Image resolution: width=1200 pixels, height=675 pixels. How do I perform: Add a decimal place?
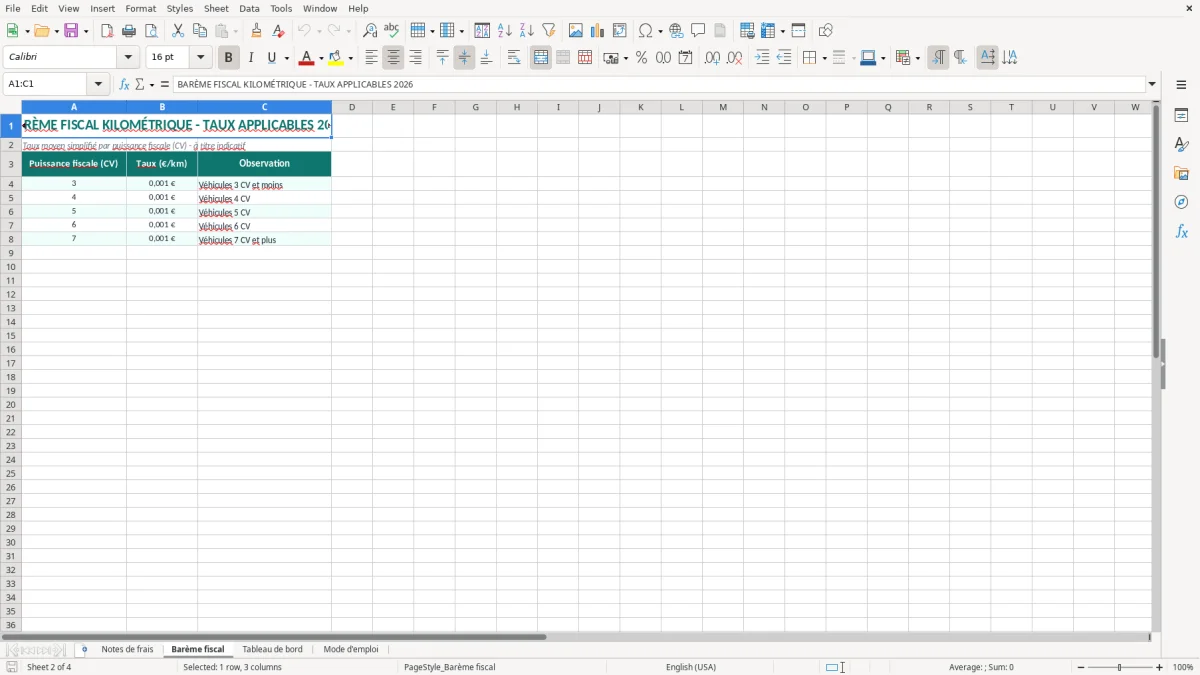pos(713,58)
